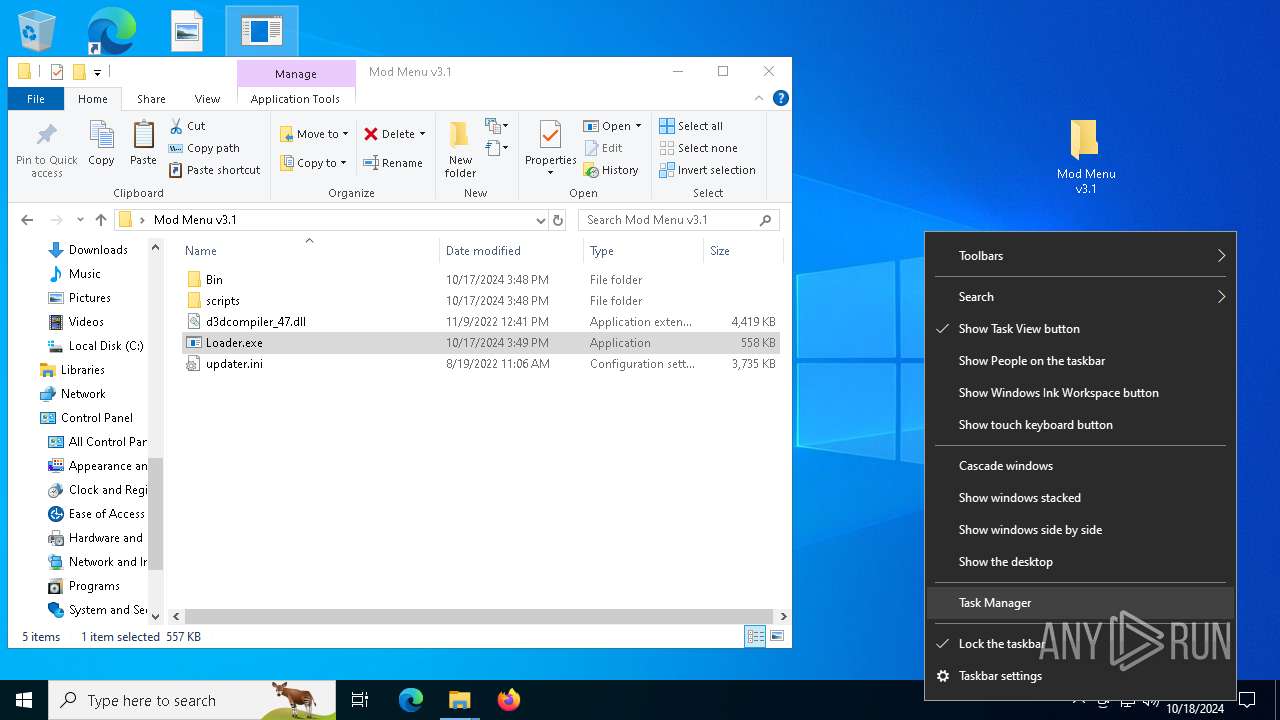Switch to the Share tab
Screen dimensions: 1280x720
(x=151, y=99)
